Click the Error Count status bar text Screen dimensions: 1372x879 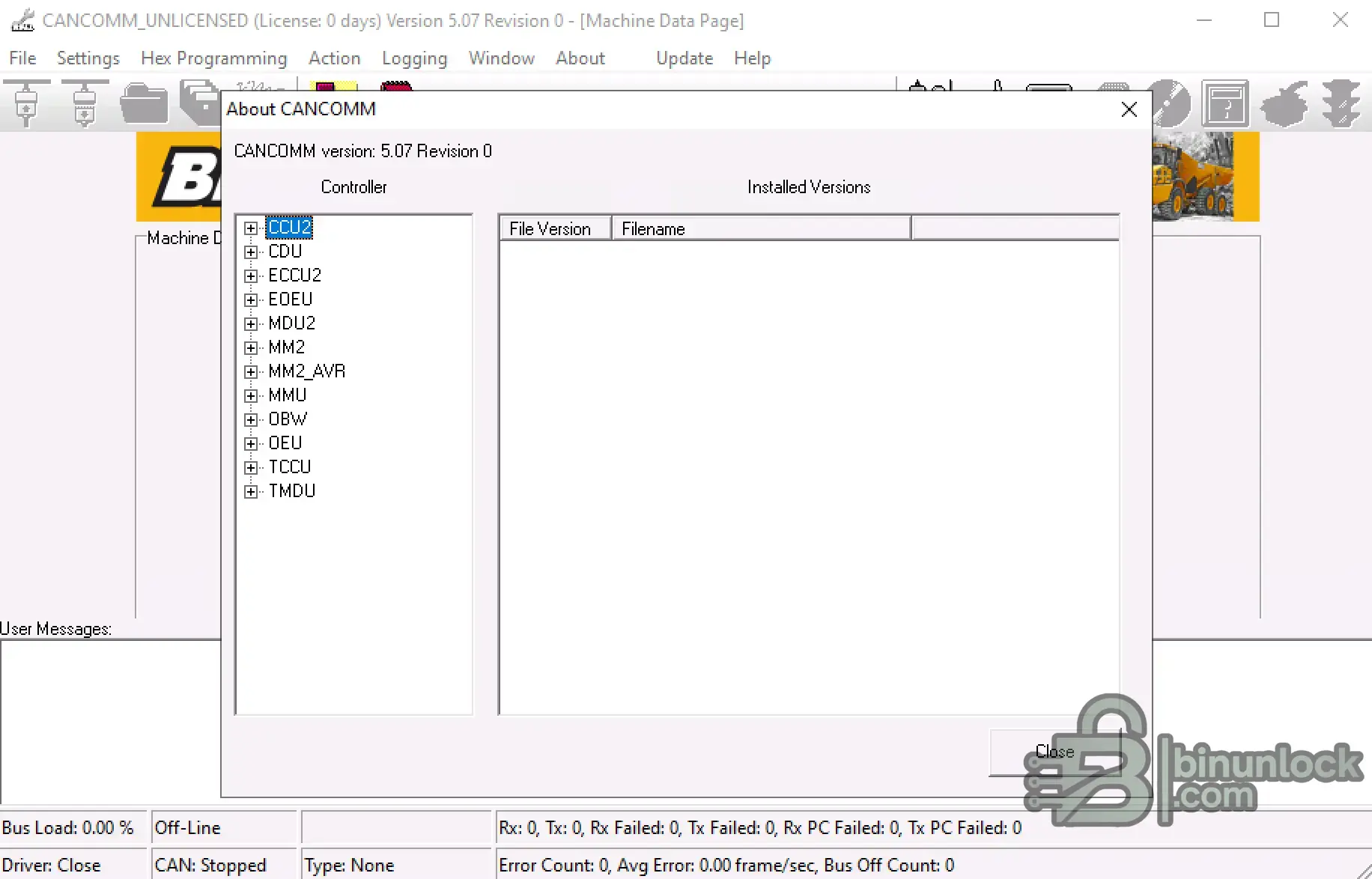point(726,865)
